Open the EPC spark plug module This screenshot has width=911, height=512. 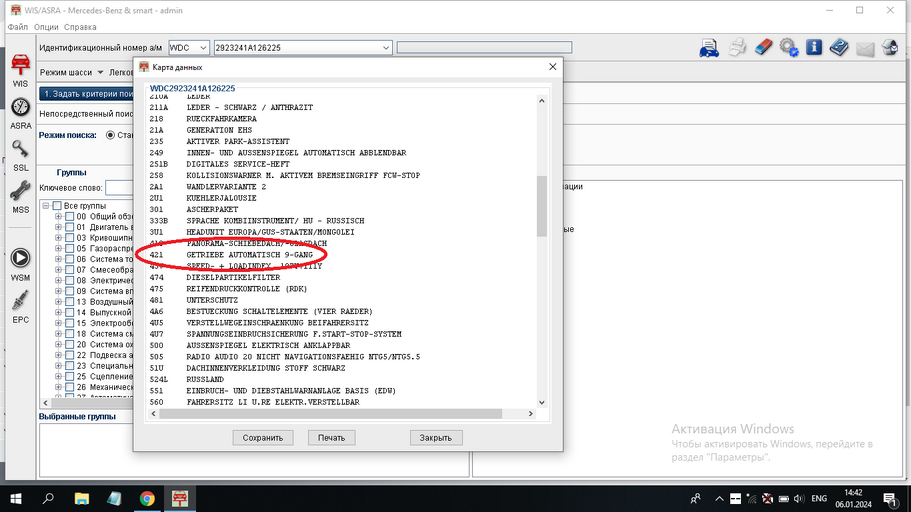pyautogui.click(x=20, y=307)
